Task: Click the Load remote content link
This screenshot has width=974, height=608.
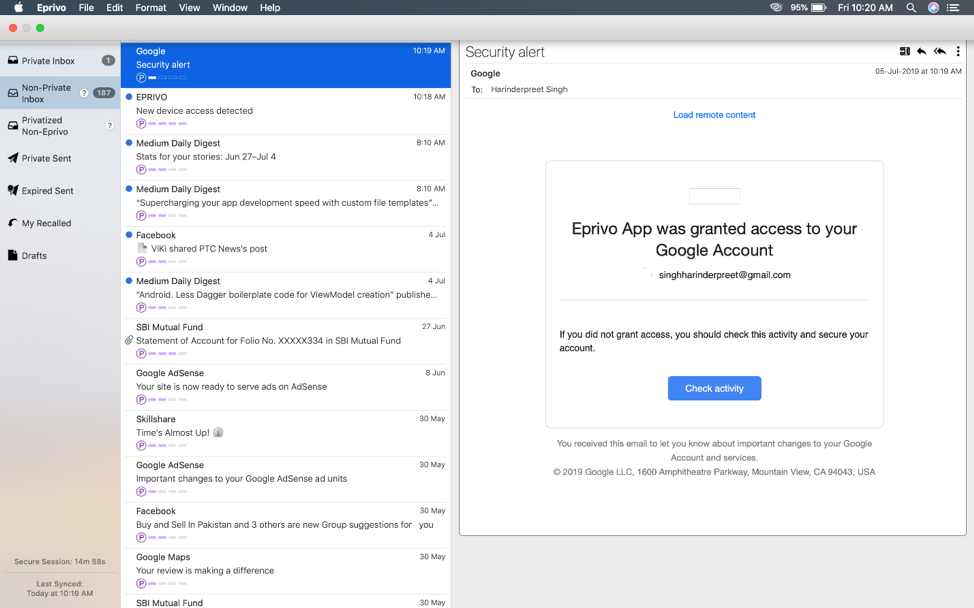Action: pos(714,115)
